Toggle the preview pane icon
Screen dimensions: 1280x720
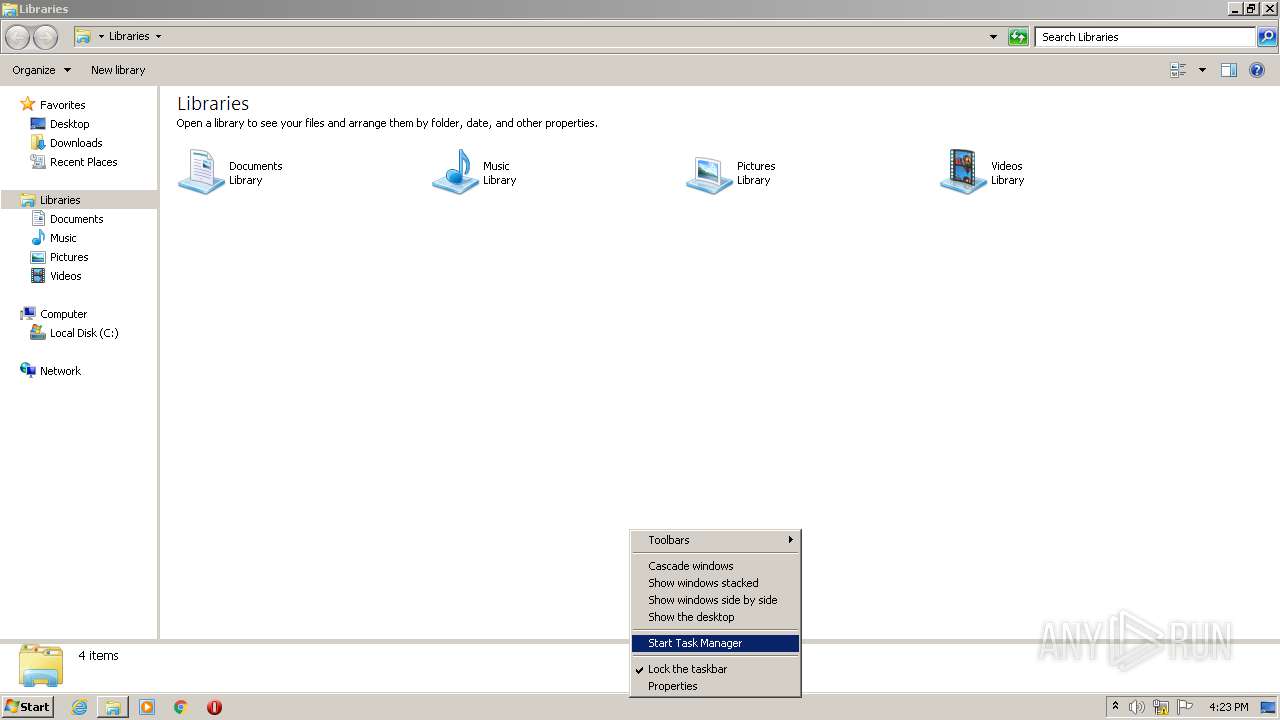pyautogui.click(x=1229, y=70)
